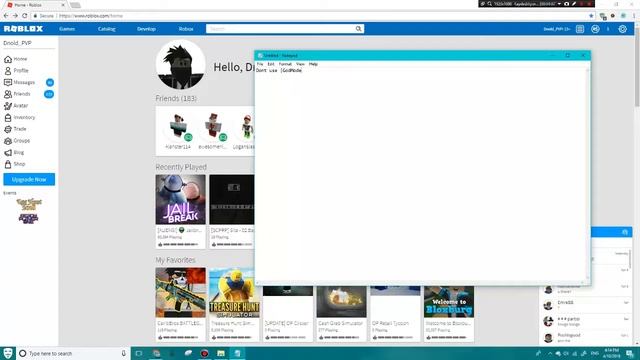The height and width of the screenshot is (360, 640).
Task: Open Robux in Roblox top navigation
Action: [186, 29]
